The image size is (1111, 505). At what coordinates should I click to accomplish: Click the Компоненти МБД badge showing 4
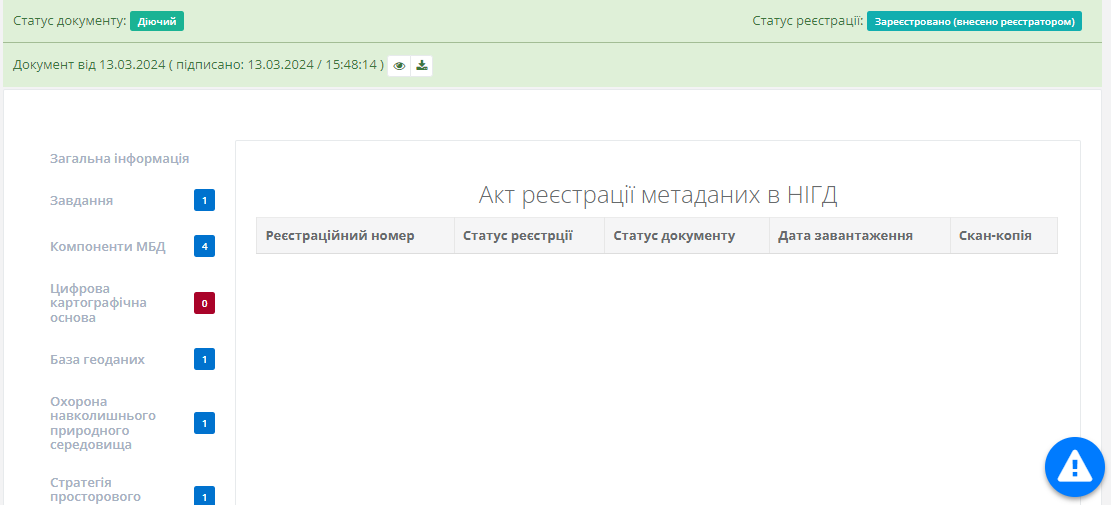coord(204,246)
